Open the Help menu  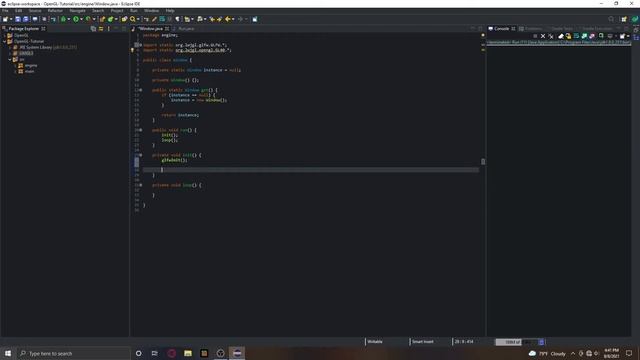tap(170, 11)
